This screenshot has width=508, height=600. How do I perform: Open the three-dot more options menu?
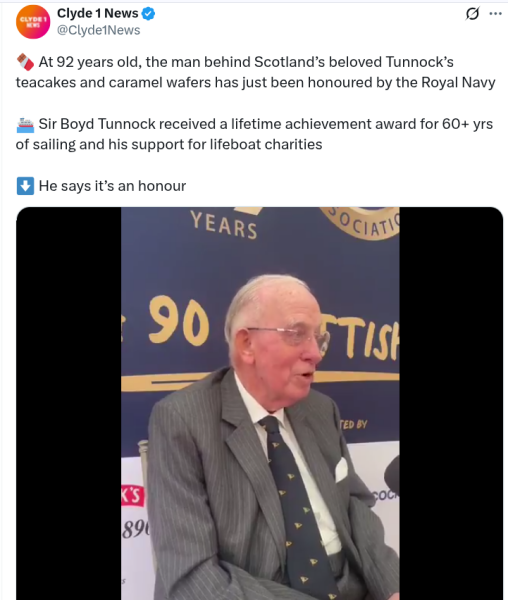(495, 14)
